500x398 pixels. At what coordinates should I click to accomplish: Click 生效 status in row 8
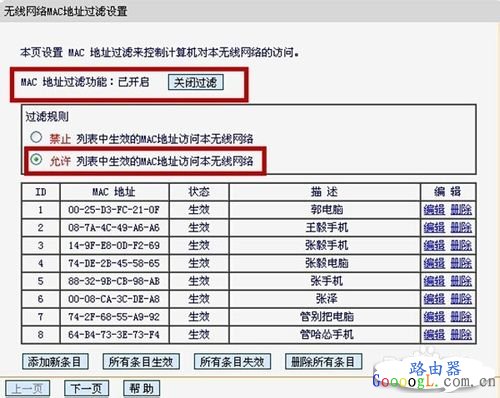tap(199, 334)
